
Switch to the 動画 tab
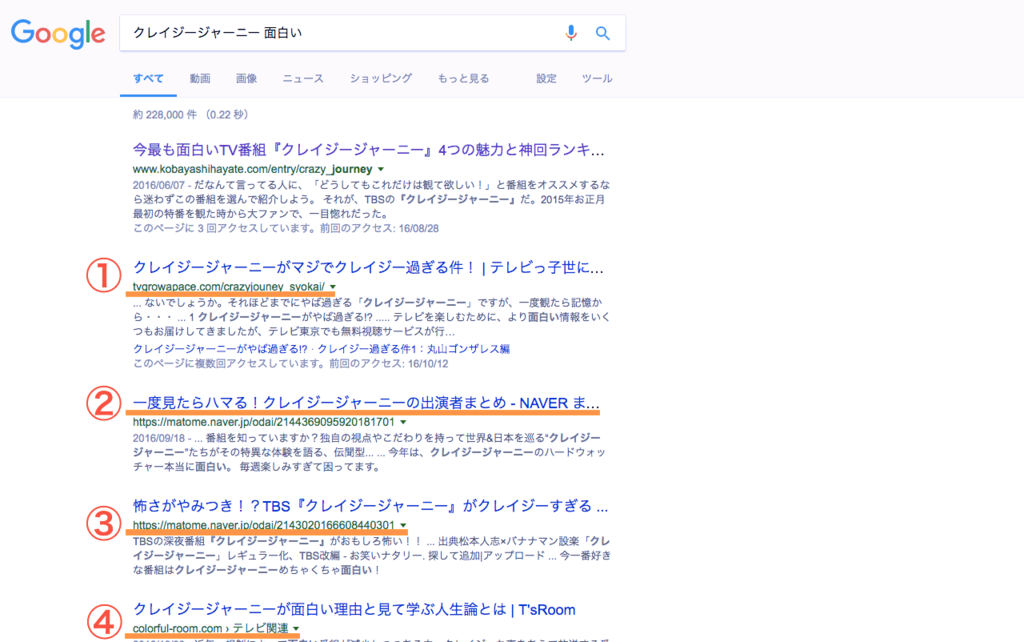tap(200, 78)
